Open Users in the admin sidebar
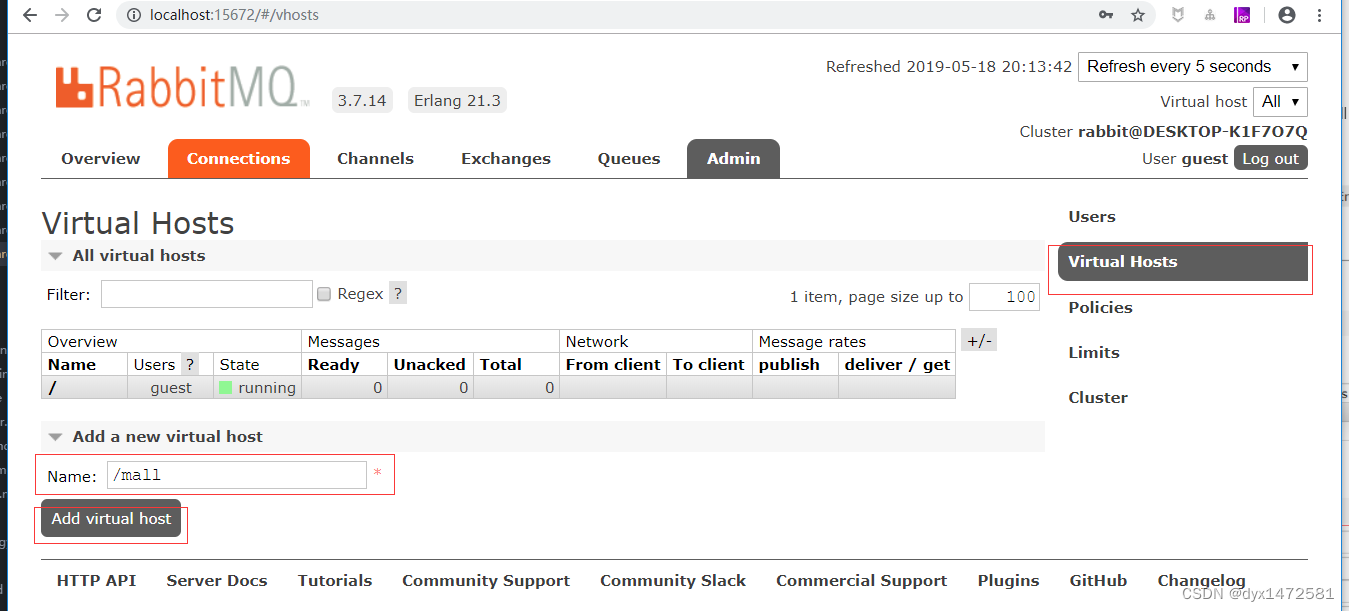The height and width of the screenshot is (611, 1349). point(1092,217)
